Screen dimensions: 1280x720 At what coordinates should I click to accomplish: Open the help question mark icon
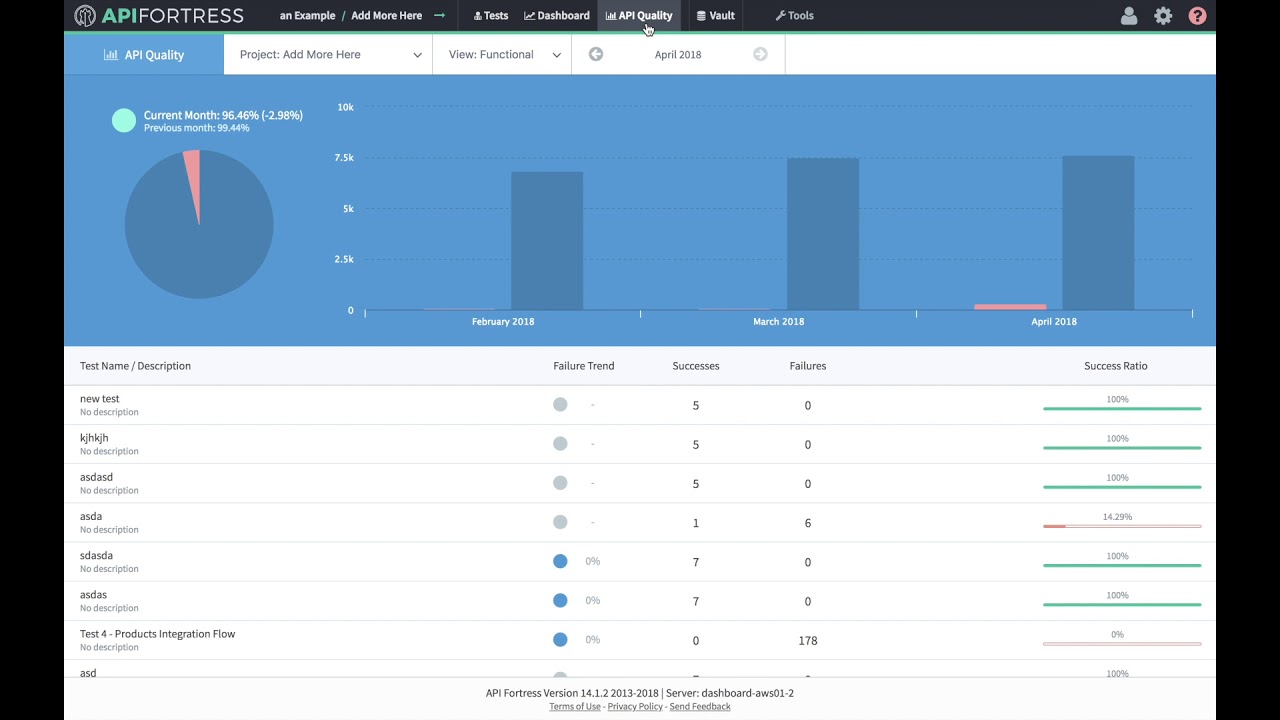(1197, 16)
